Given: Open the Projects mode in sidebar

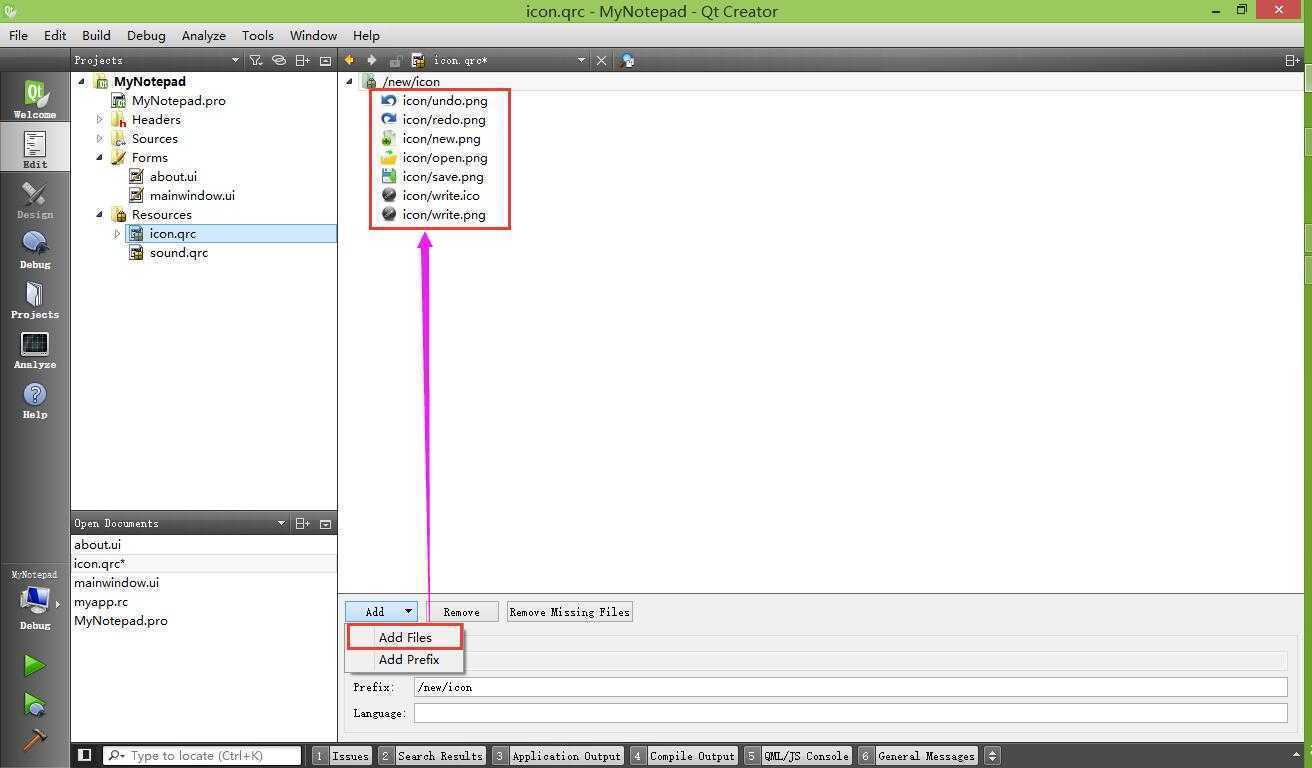Looking at the screenshot, I should [x=35, y=299].
